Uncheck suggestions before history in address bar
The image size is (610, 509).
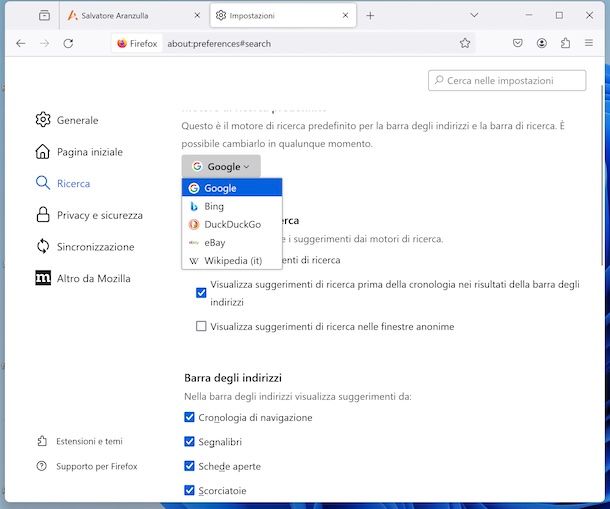(x=201, y=293)
